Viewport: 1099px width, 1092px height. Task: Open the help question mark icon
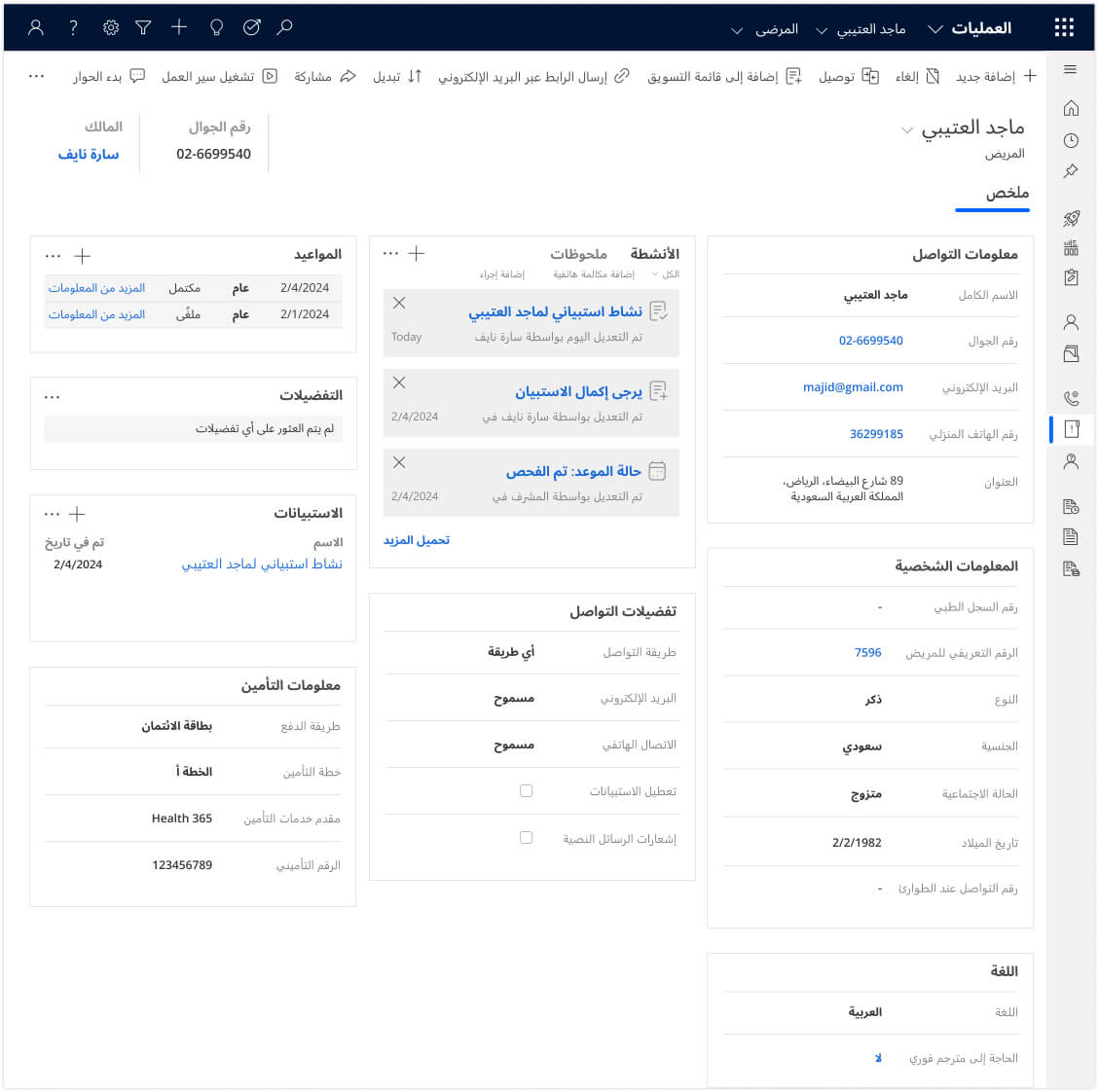[x=73, y=28]
